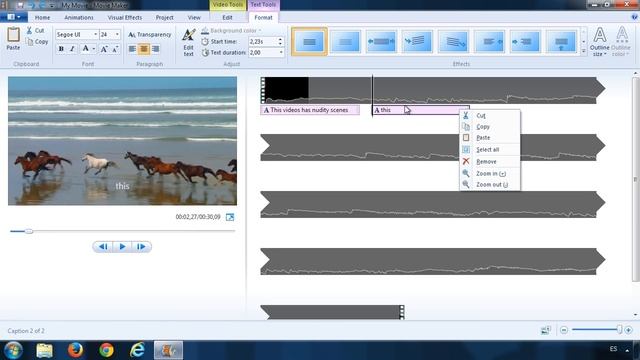Select the 'This videos has nudity scenes' caption

[310, 110]
